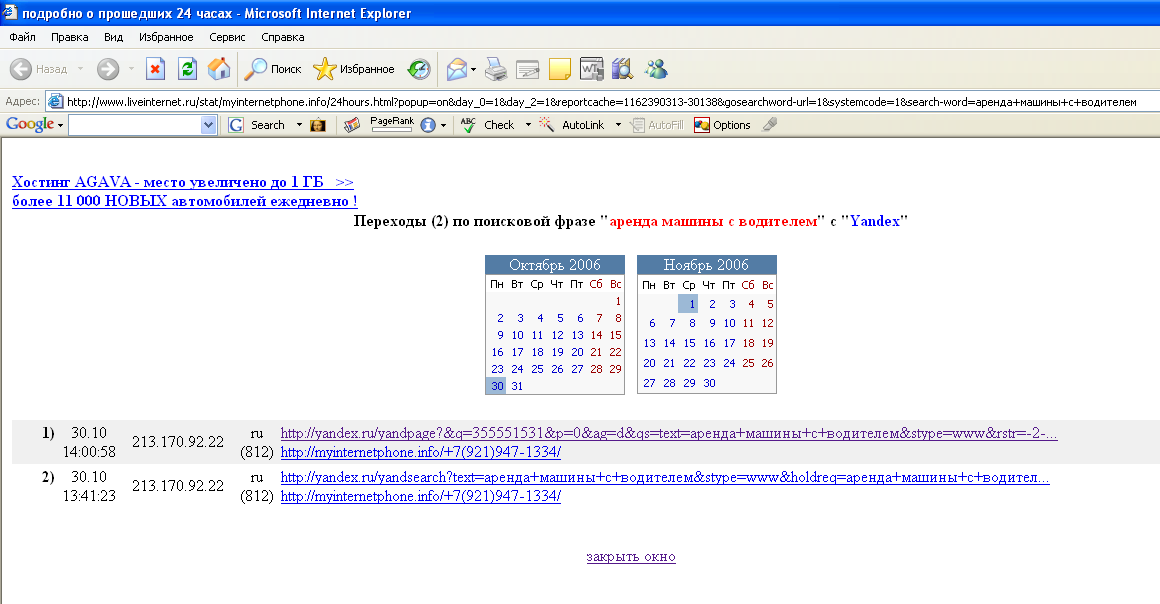The image size is (1160, 604).
Task: Select November 1 in the calendar
Action: [x=689, y=303]
